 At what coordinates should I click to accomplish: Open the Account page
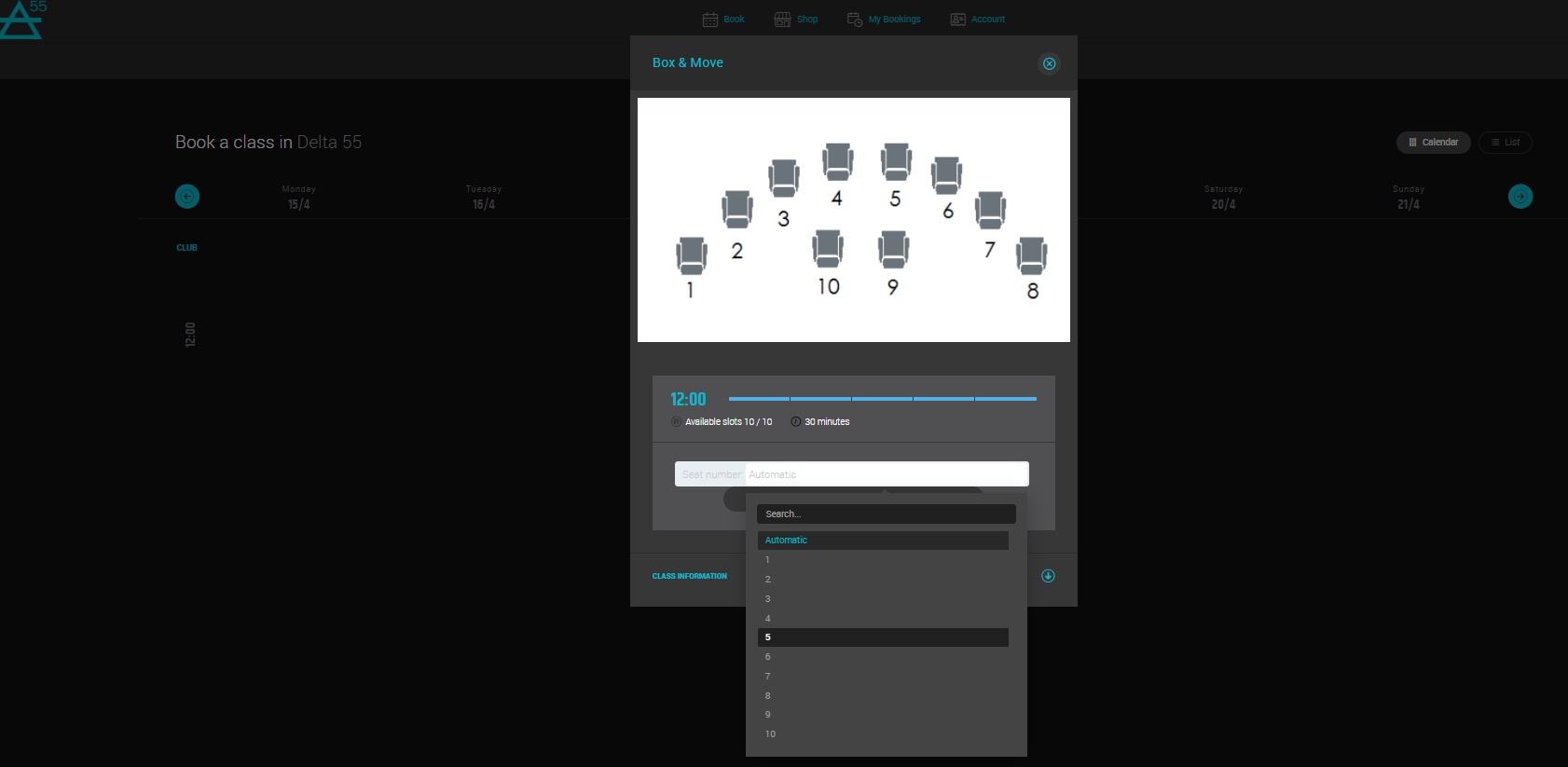point(978,20)
